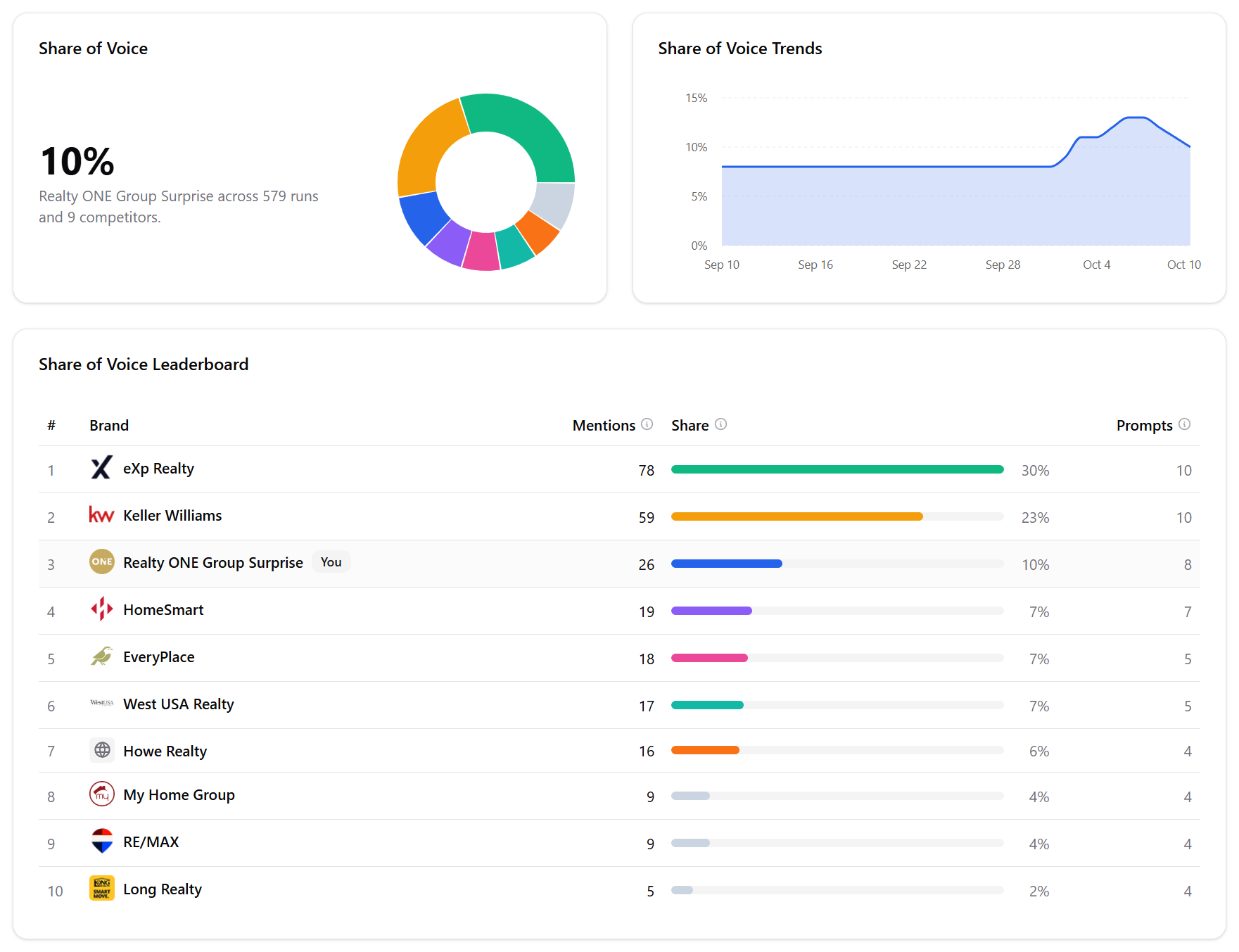Select the Long Realty brand name
This screenshot has width=1239, height=952.
click(163, 889)
